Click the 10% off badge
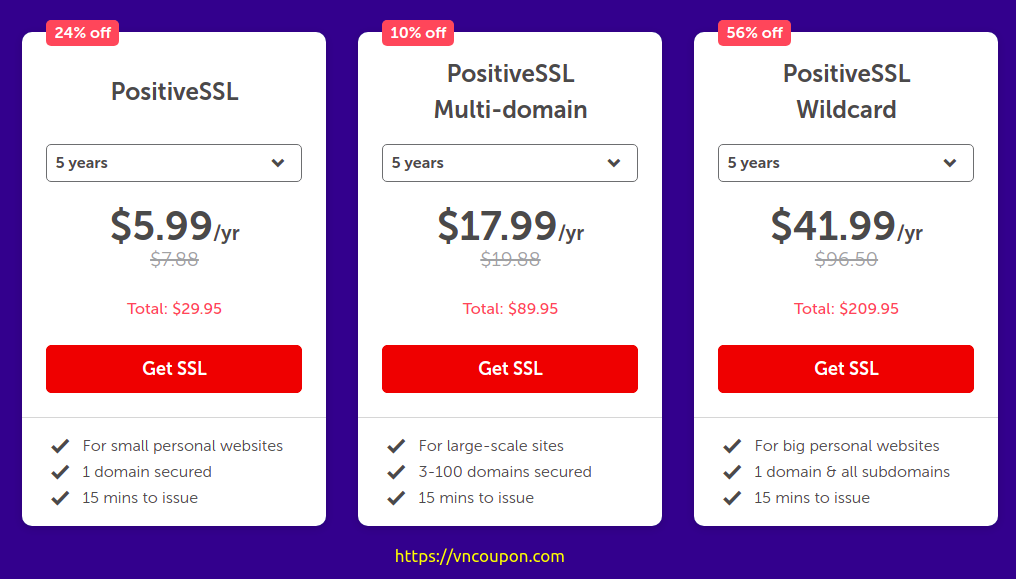 coord(418,33)
